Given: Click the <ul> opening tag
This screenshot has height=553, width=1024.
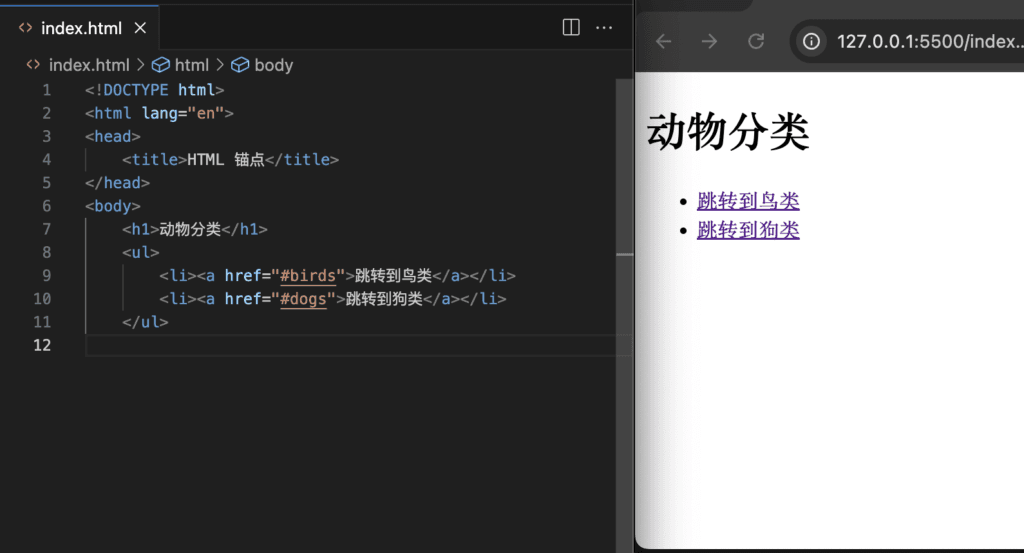Looking at the screenshot, I should tap(140, 253).
